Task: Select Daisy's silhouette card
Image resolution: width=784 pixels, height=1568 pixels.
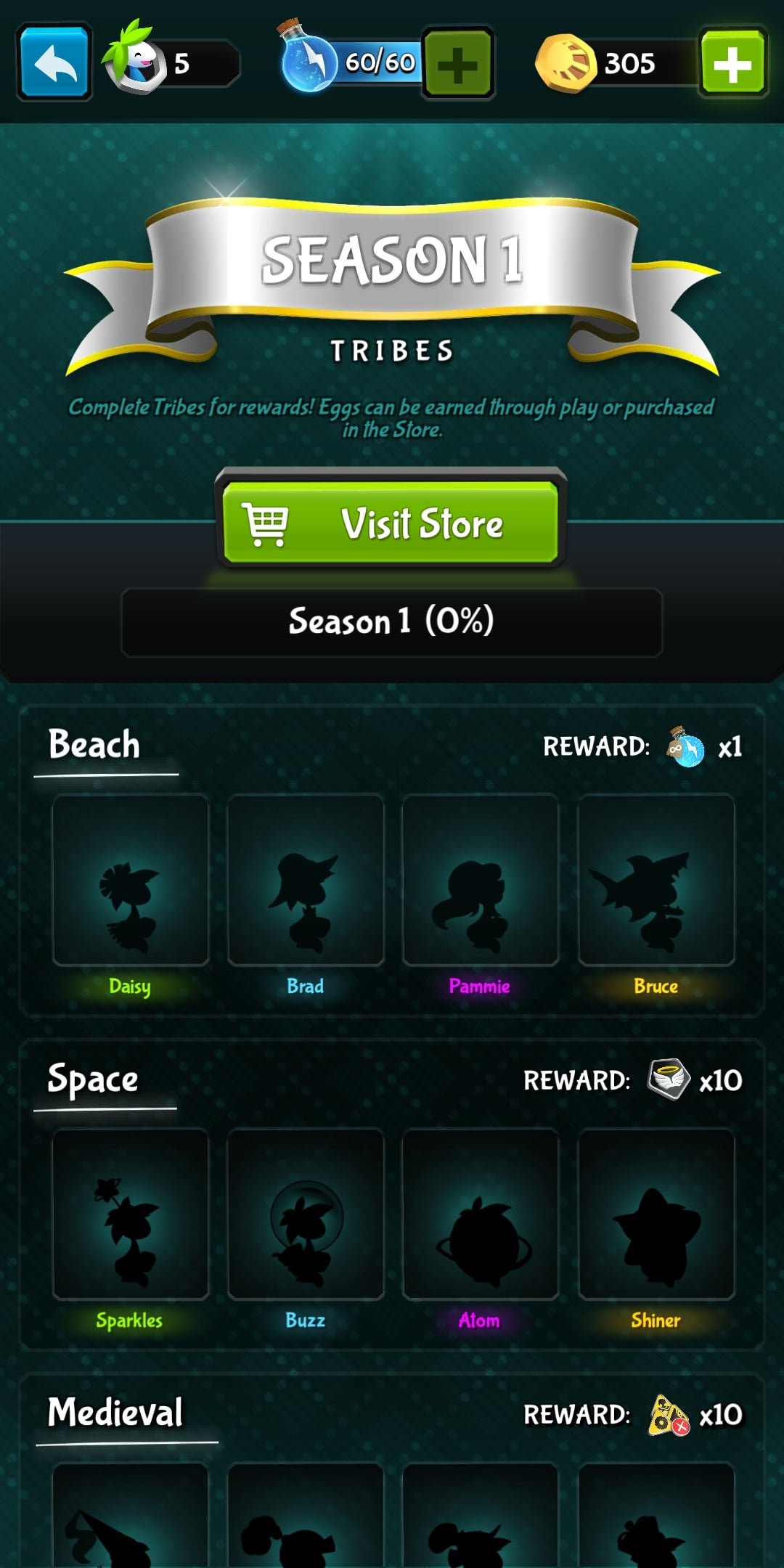Action: point(131,880)
